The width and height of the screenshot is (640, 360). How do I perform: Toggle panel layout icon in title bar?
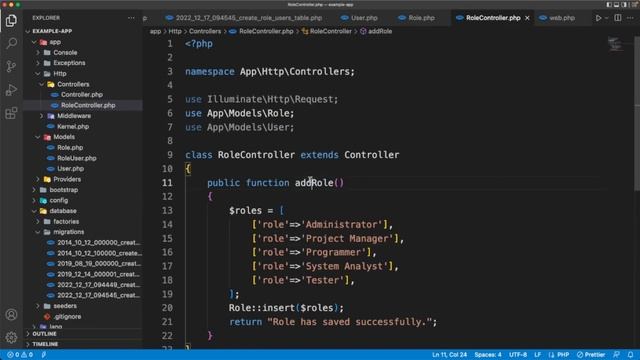pyautogui.click(x=616, y=4)
